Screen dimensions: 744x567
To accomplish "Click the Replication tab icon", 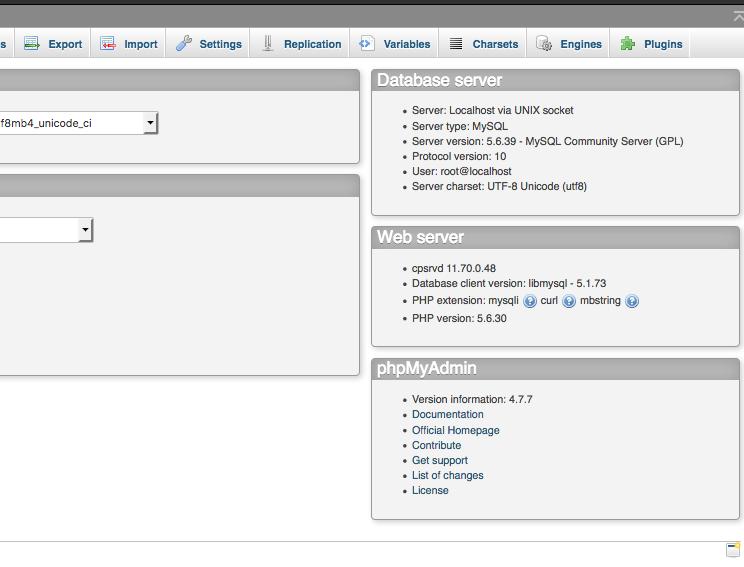I will click(268, 44).
